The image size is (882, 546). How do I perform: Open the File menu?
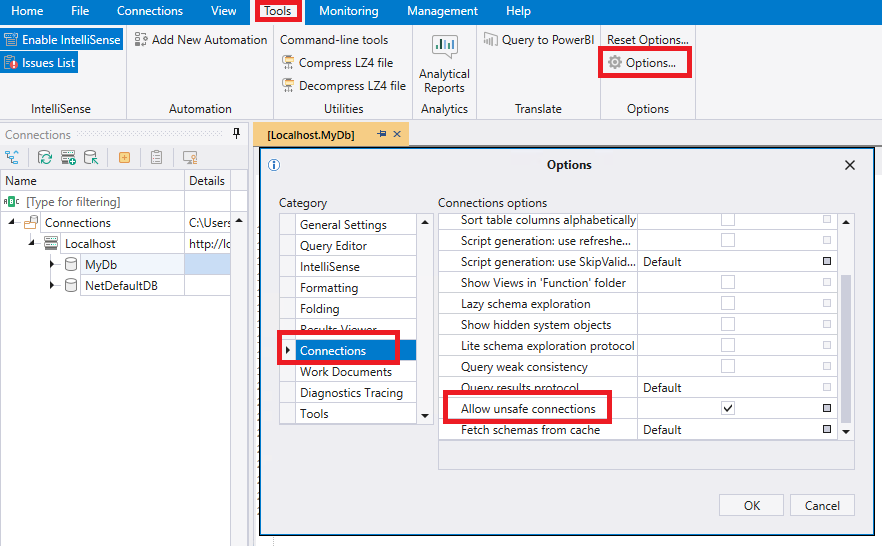pos(80,11)
